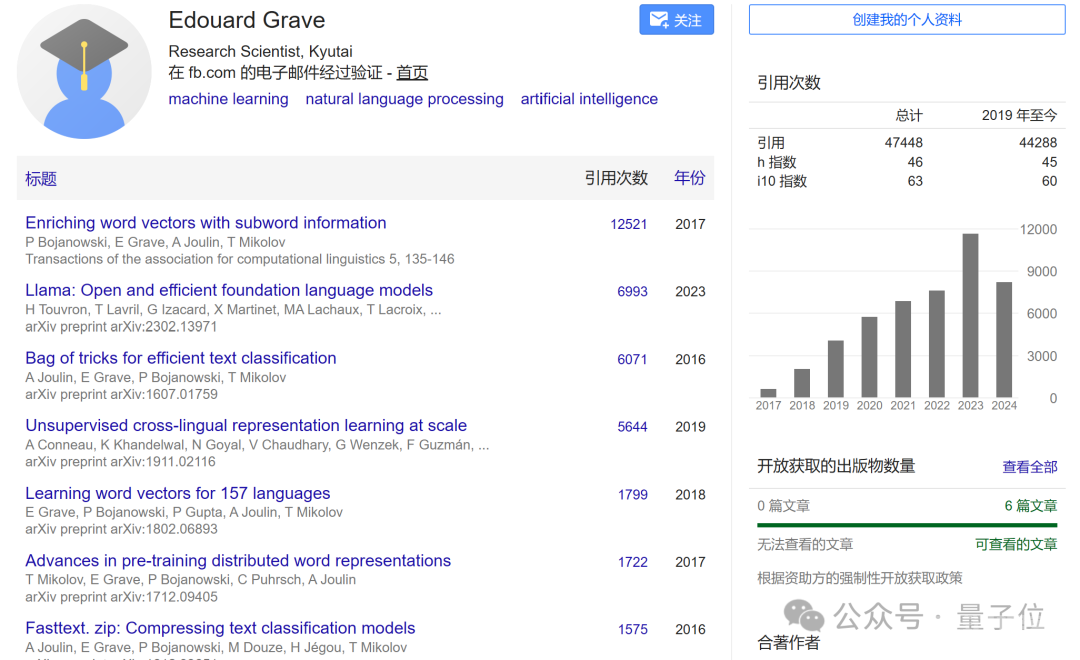Sort publications by 年份 column header

tap(689, 178)
